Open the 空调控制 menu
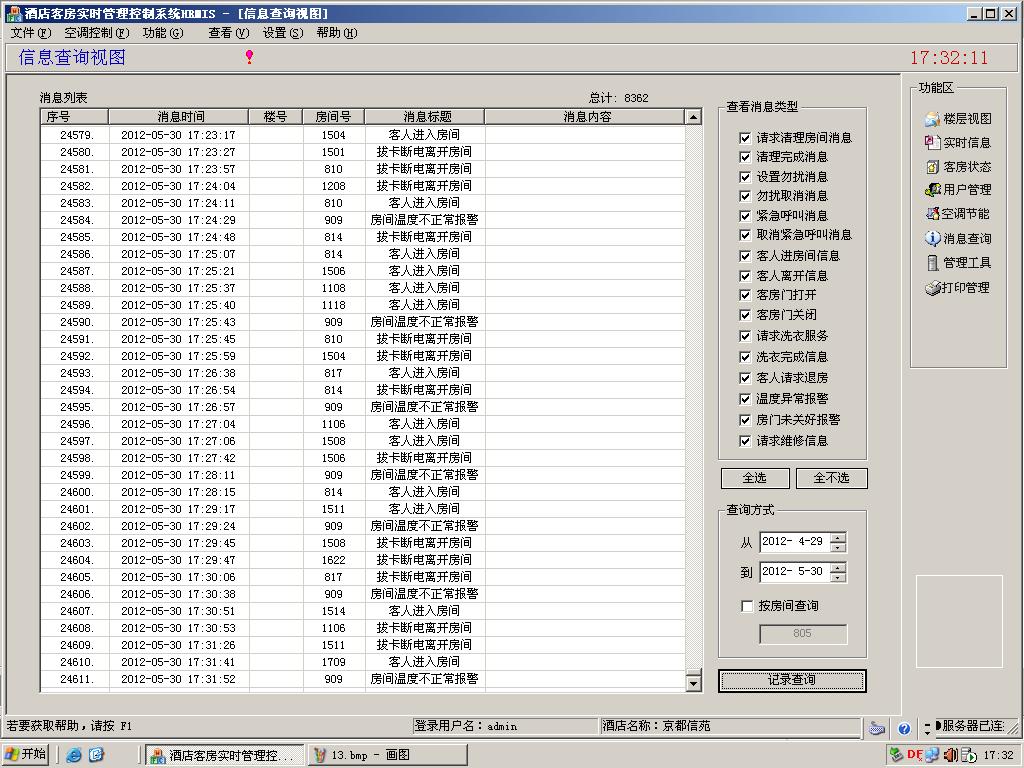The image size is (1024, 768). (x=91, y=33)
